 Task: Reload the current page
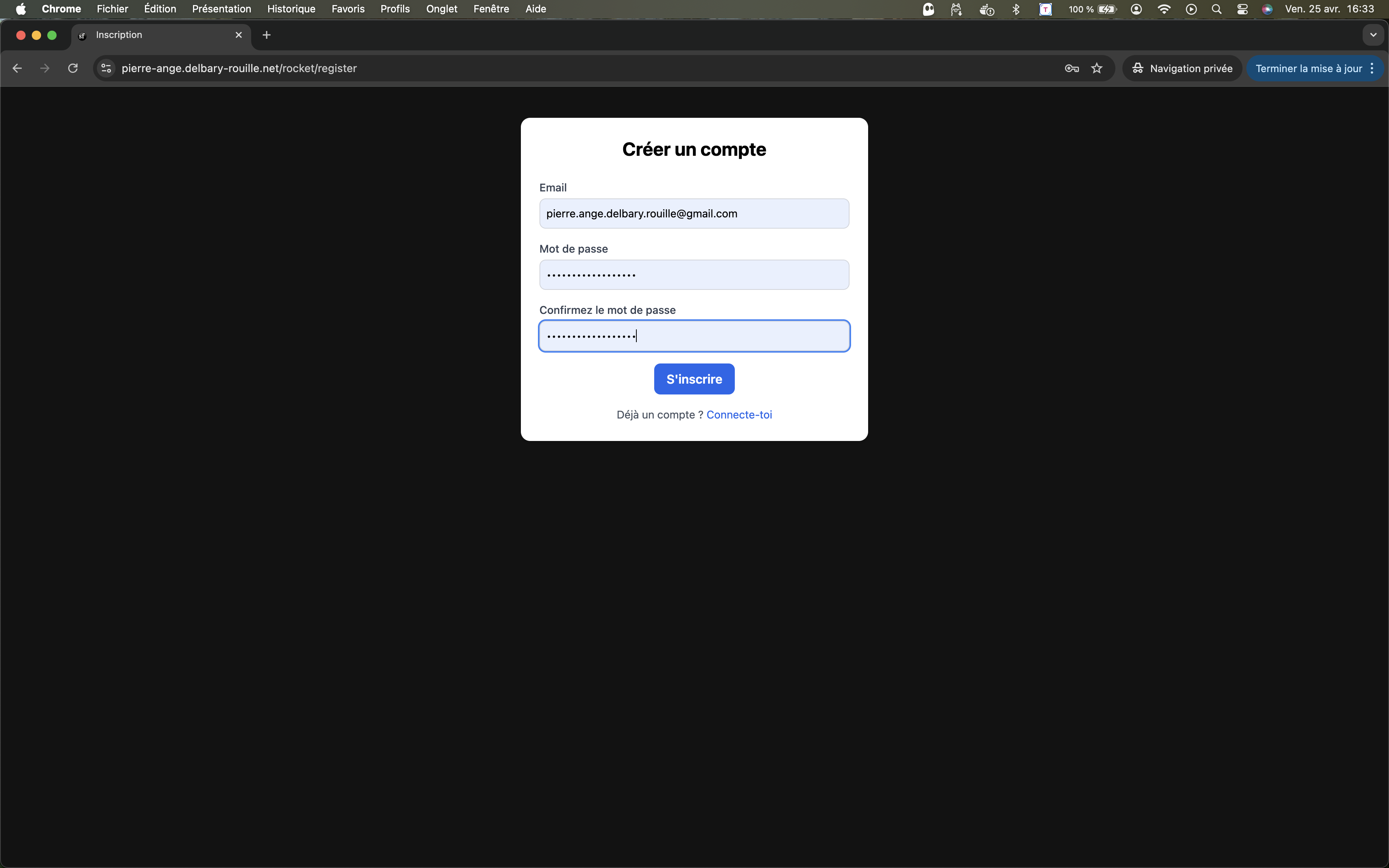point(73,68)
